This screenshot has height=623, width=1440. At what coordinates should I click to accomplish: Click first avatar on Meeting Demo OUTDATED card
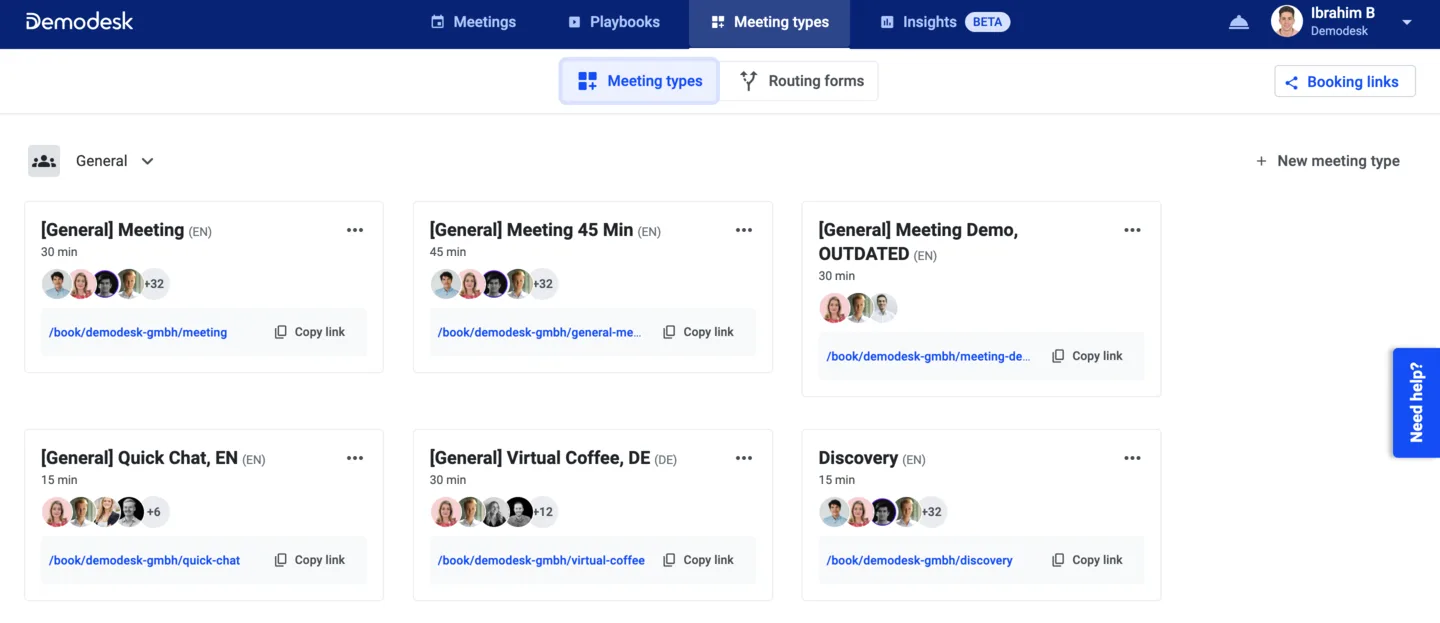click(x=833, y=308)
